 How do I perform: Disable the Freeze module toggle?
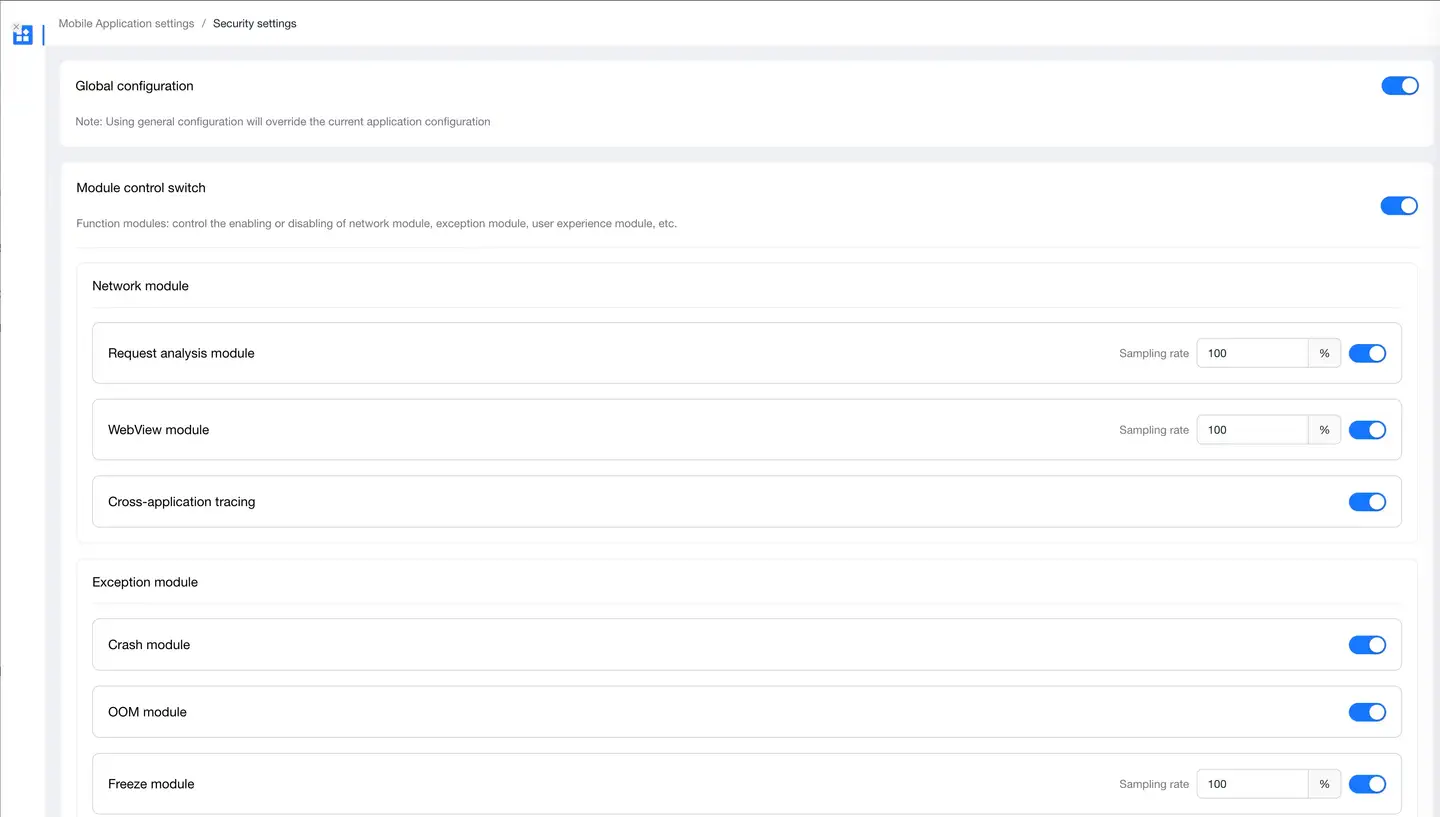(1366, 784)
